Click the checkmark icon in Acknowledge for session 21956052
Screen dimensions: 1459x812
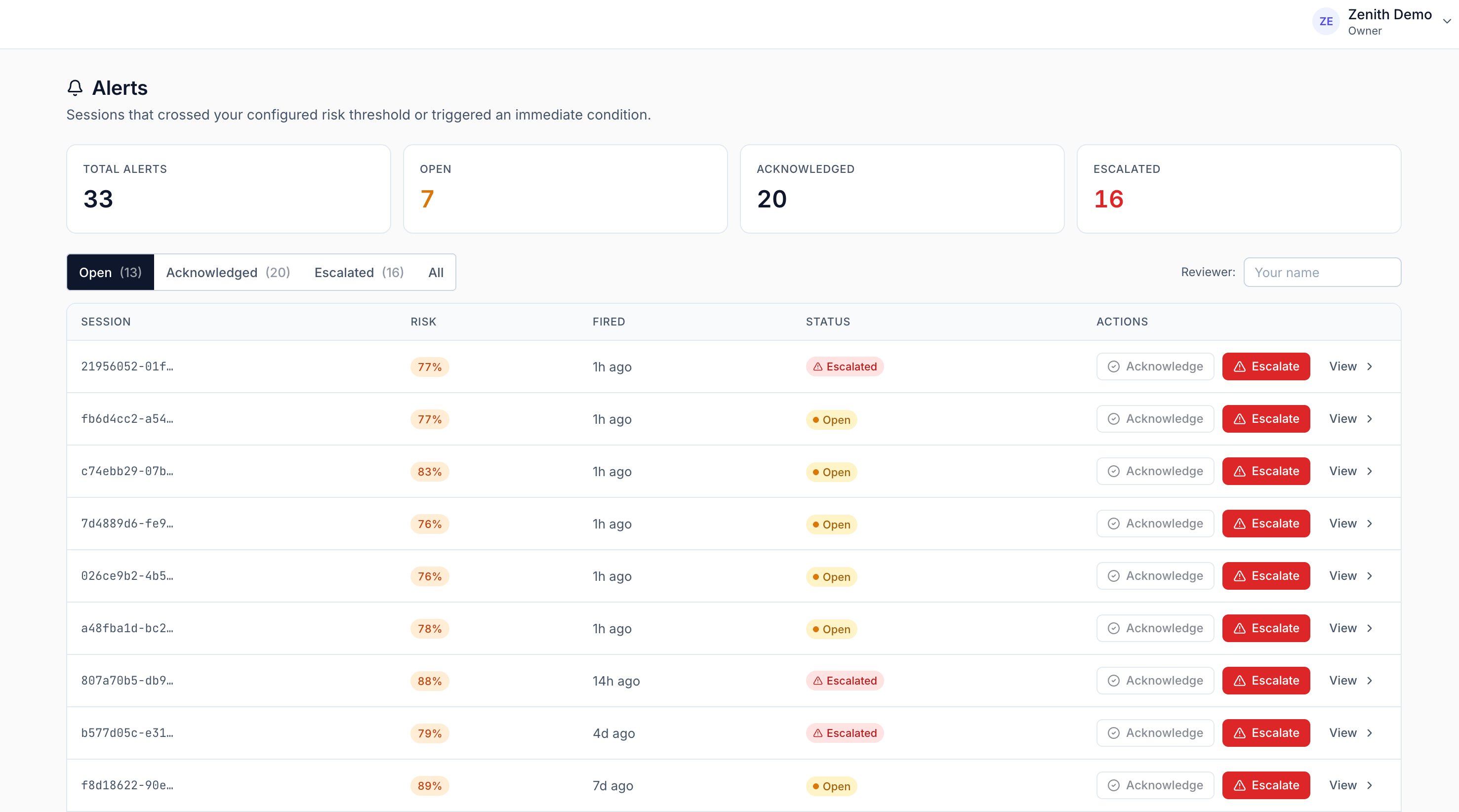(x=1114, y=366)
